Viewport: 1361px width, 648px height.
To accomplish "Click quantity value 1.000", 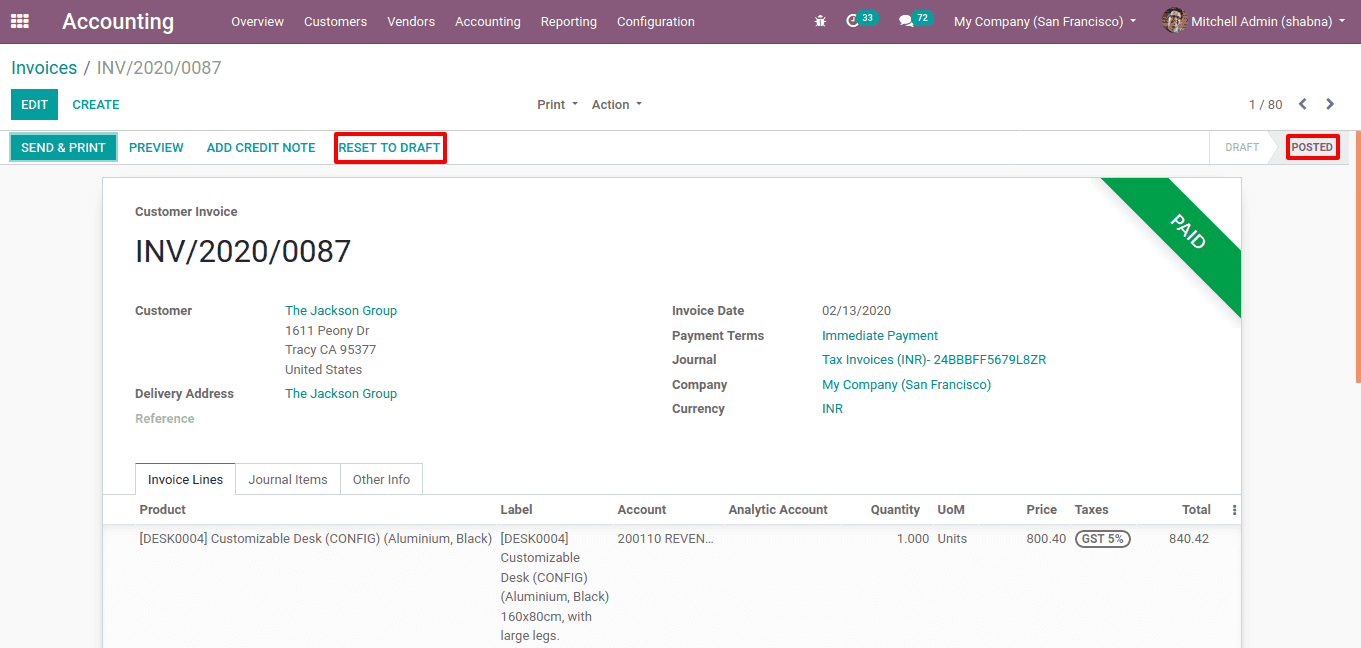I will tap(913, 539).
